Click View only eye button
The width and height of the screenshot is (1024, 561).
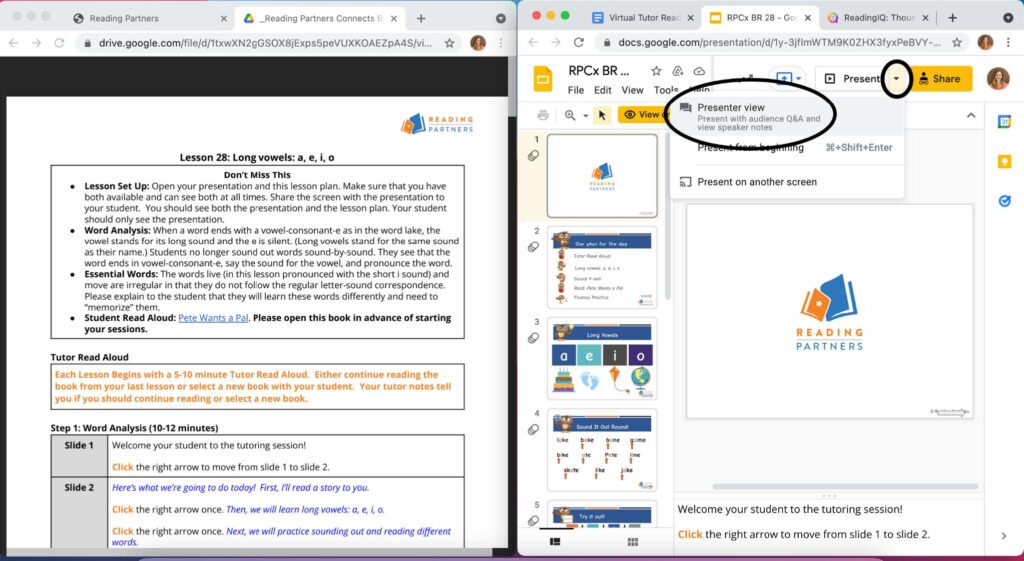[x=643, y=115]
